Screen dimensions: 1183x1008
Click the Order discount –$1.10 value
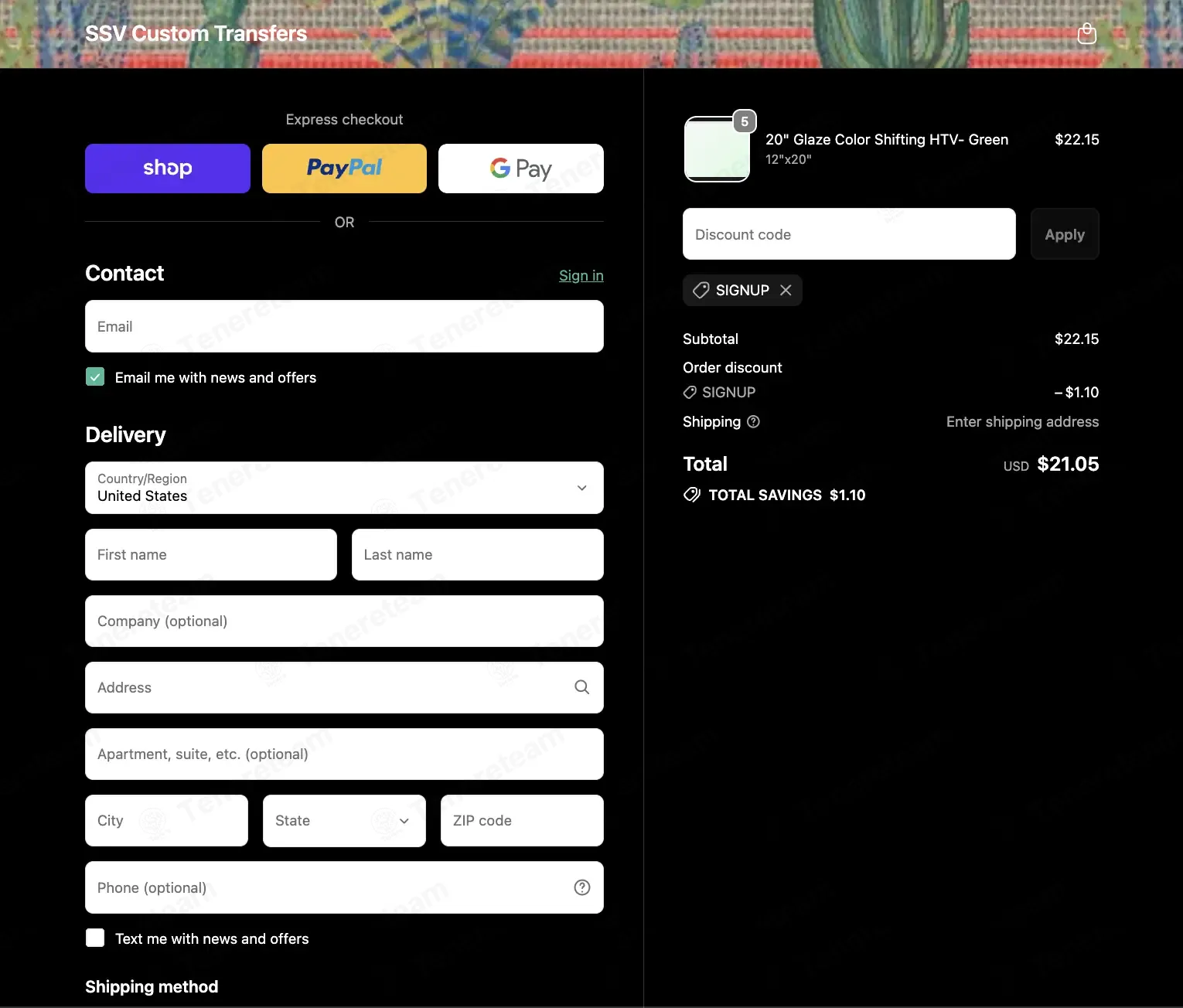[1076, 392]
